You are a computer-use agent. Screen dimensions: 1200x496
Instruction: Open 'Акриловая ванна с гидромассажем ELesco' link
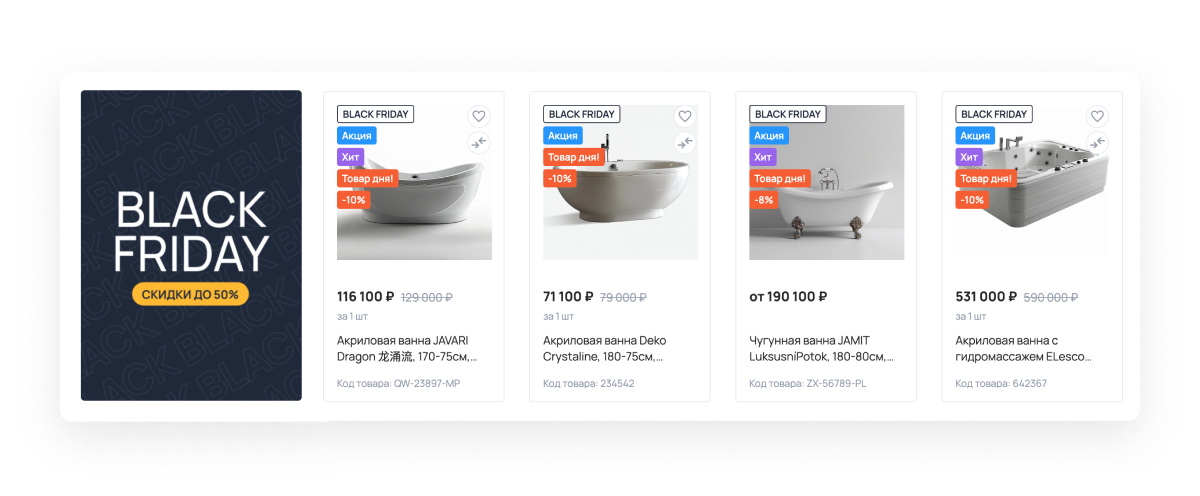pos(1024,348)
